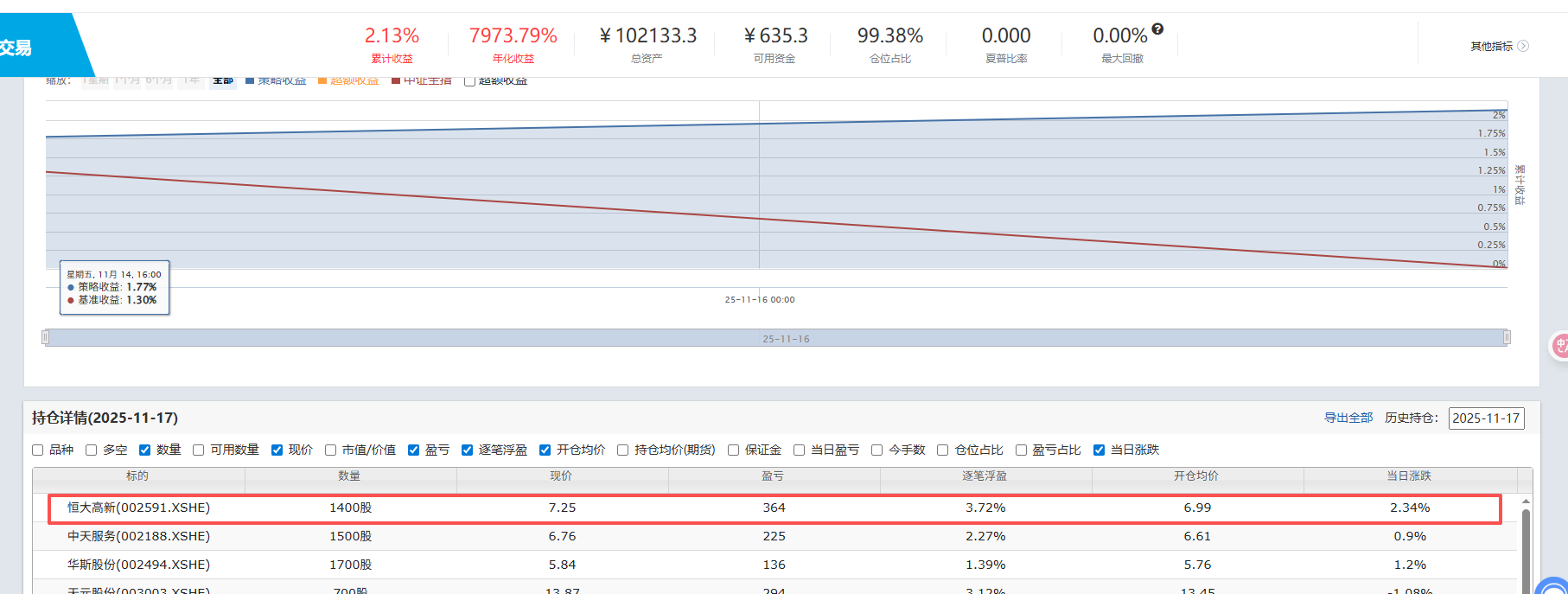Click the right handle of chart range navigator
The width and height of the screenshot is (1568, 594).
pos(1507,337)
